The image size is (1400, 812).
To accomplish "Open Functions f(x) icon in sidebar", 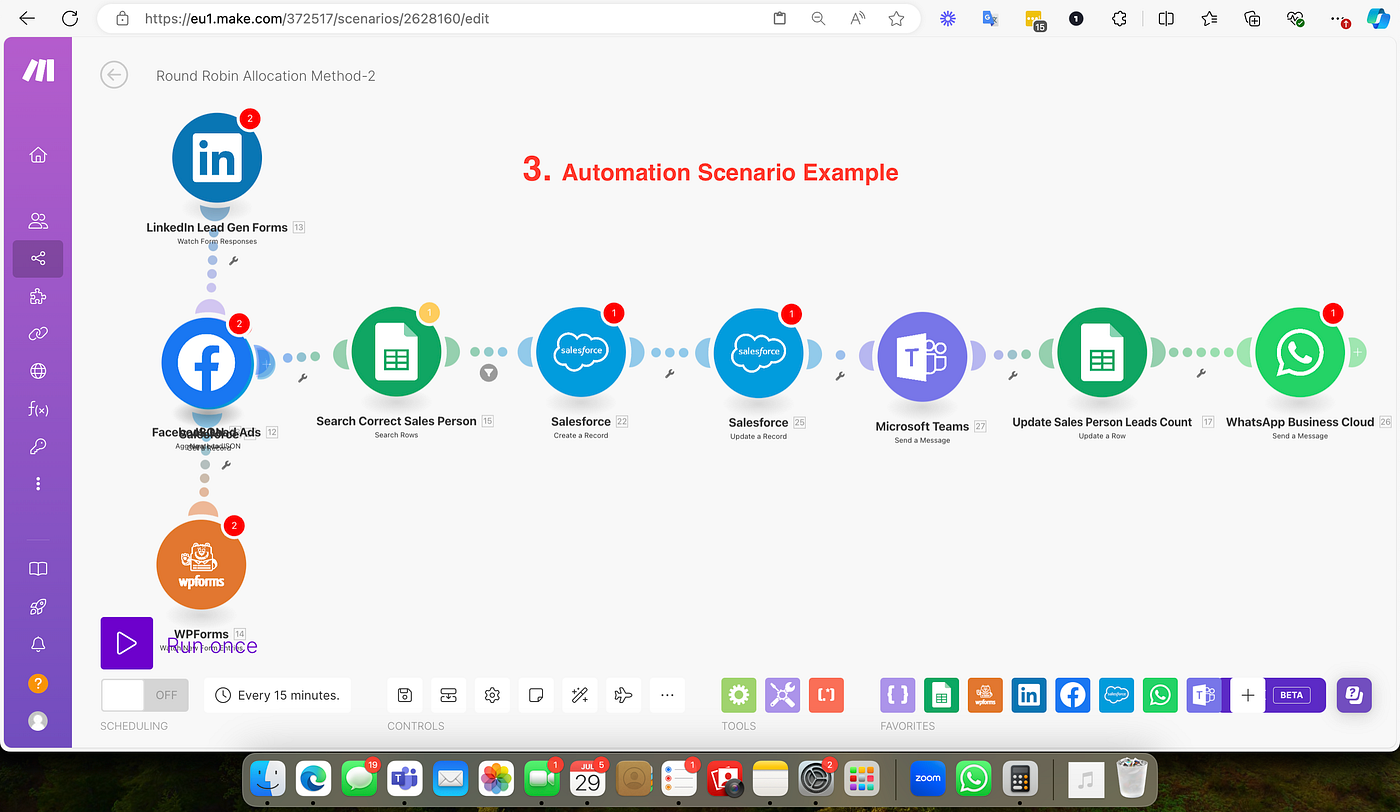I will [x=38, y=409].
